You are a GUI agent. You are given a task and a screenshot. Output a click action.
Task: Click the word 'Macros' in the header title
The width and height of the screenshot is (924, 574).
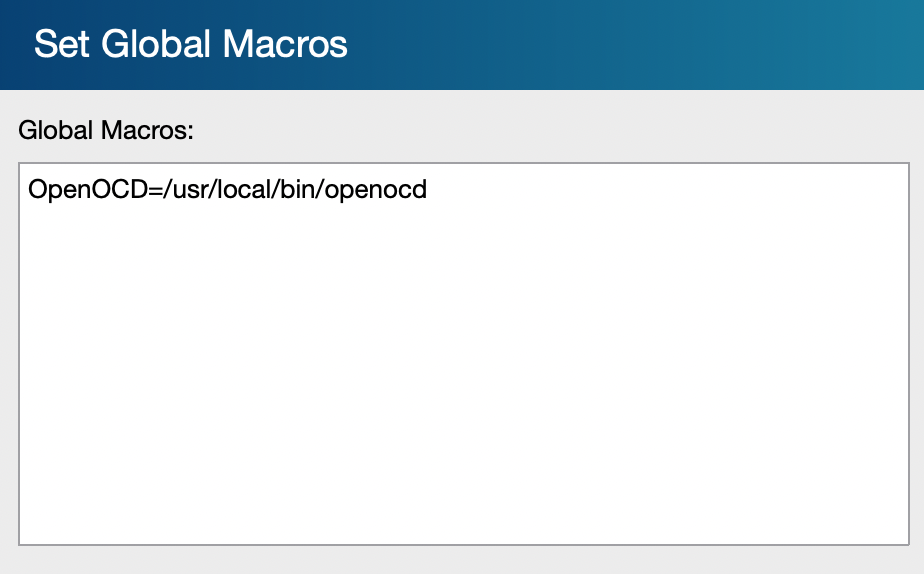pyautogui.click(x=285, y=44)
